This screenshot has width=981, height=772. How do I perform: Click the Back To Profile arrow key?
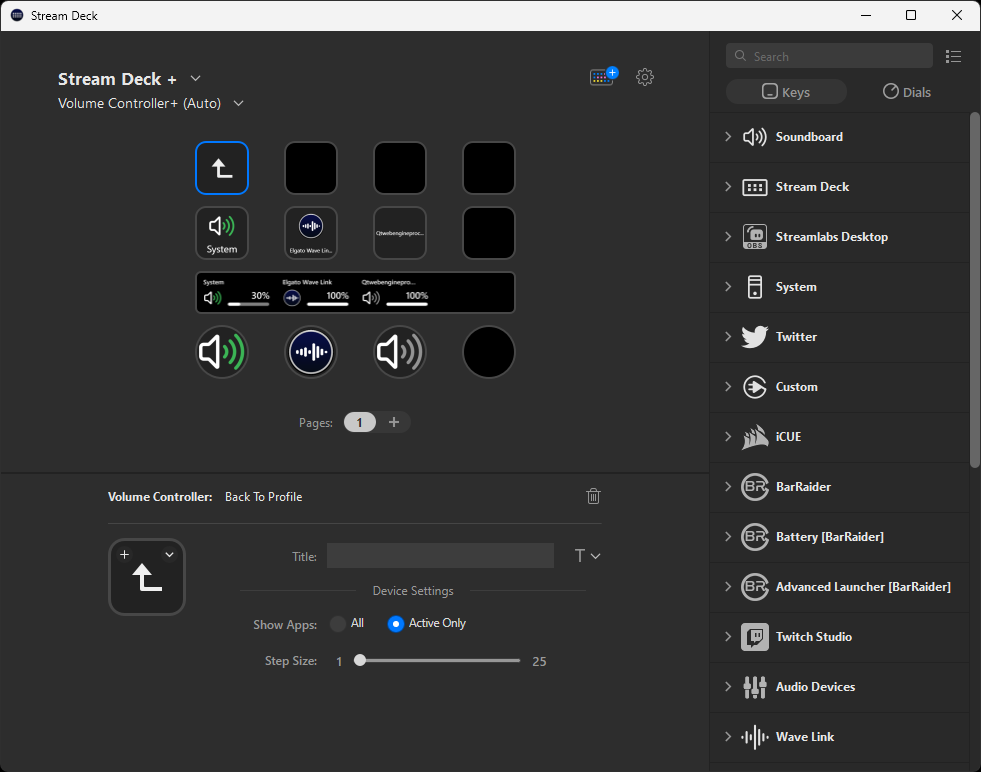pyautogui.click(x=222, y=168)
